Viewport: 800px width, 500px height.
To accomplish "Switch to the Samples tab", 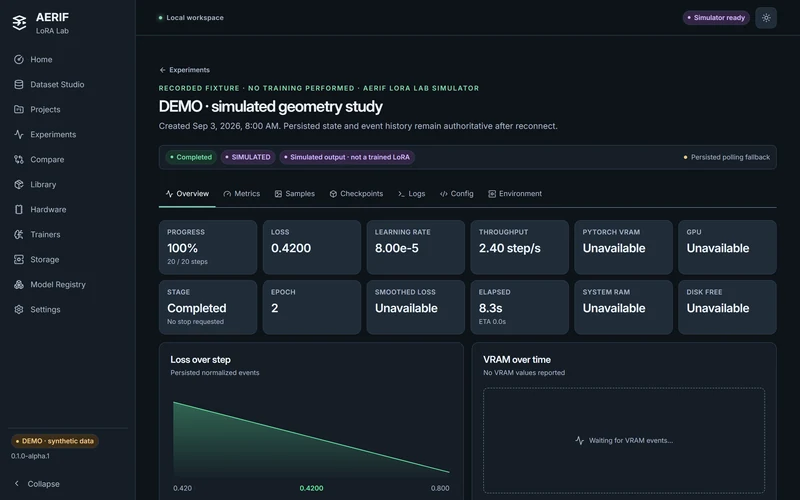I will (x=295, y=194).
